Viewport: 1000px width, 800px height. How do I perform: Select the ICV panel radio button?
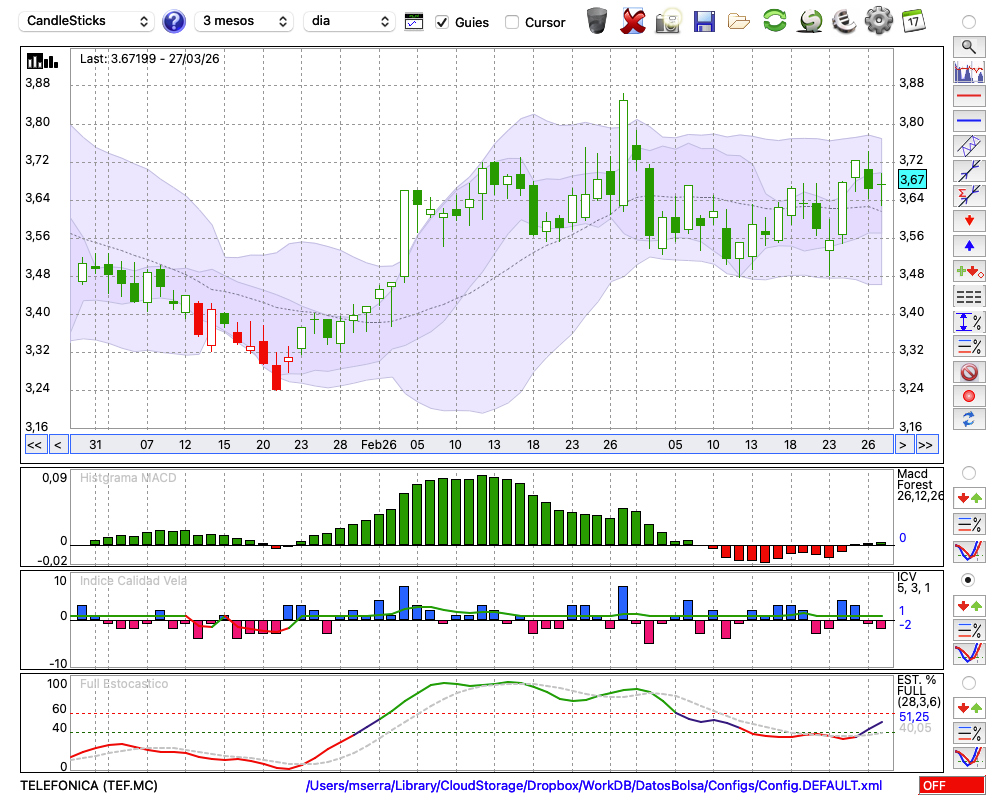(x=968, y=579)
